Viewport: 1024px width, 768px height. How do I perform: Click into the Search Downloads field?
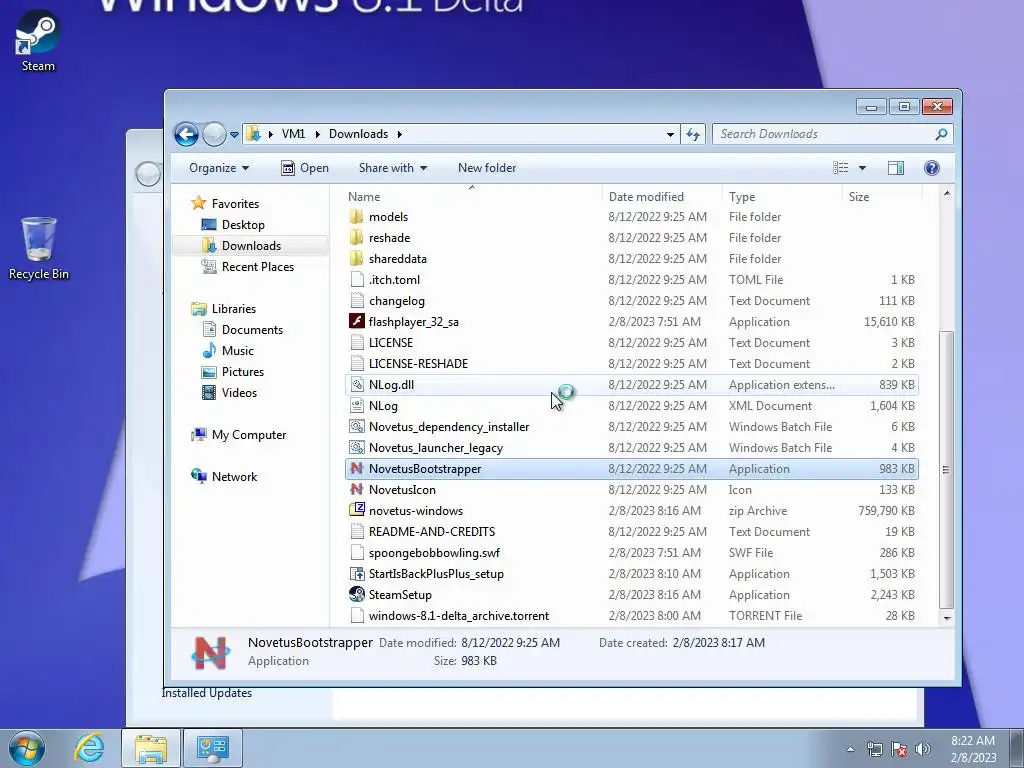[x=824, y=134]
